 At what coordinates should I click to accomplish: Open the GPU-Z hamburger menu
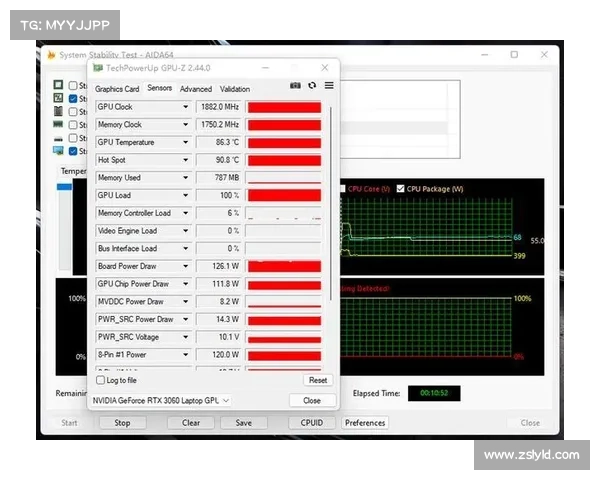click(329, 85)
